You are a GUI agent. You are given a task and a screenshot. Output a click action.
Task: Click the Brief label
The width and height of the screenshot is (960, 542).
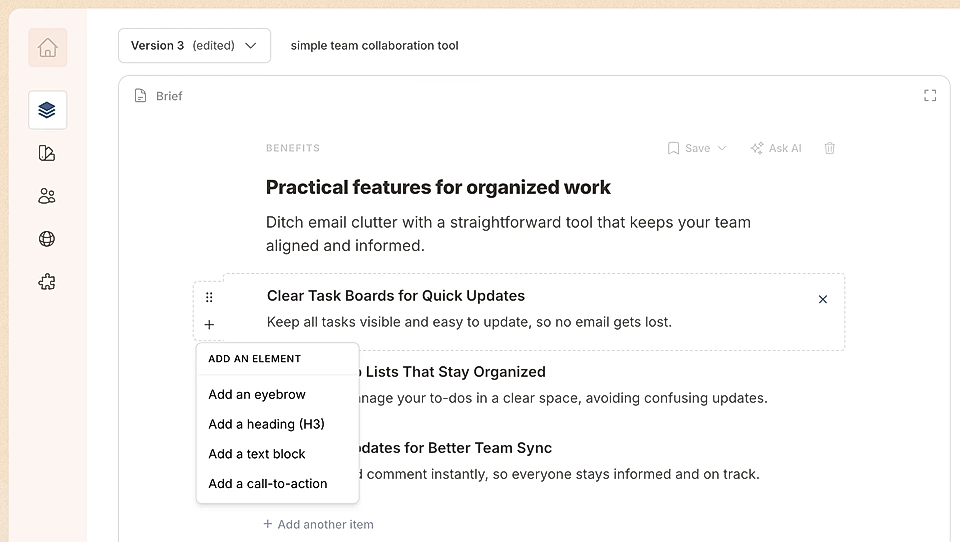click(x=169, y=96)
